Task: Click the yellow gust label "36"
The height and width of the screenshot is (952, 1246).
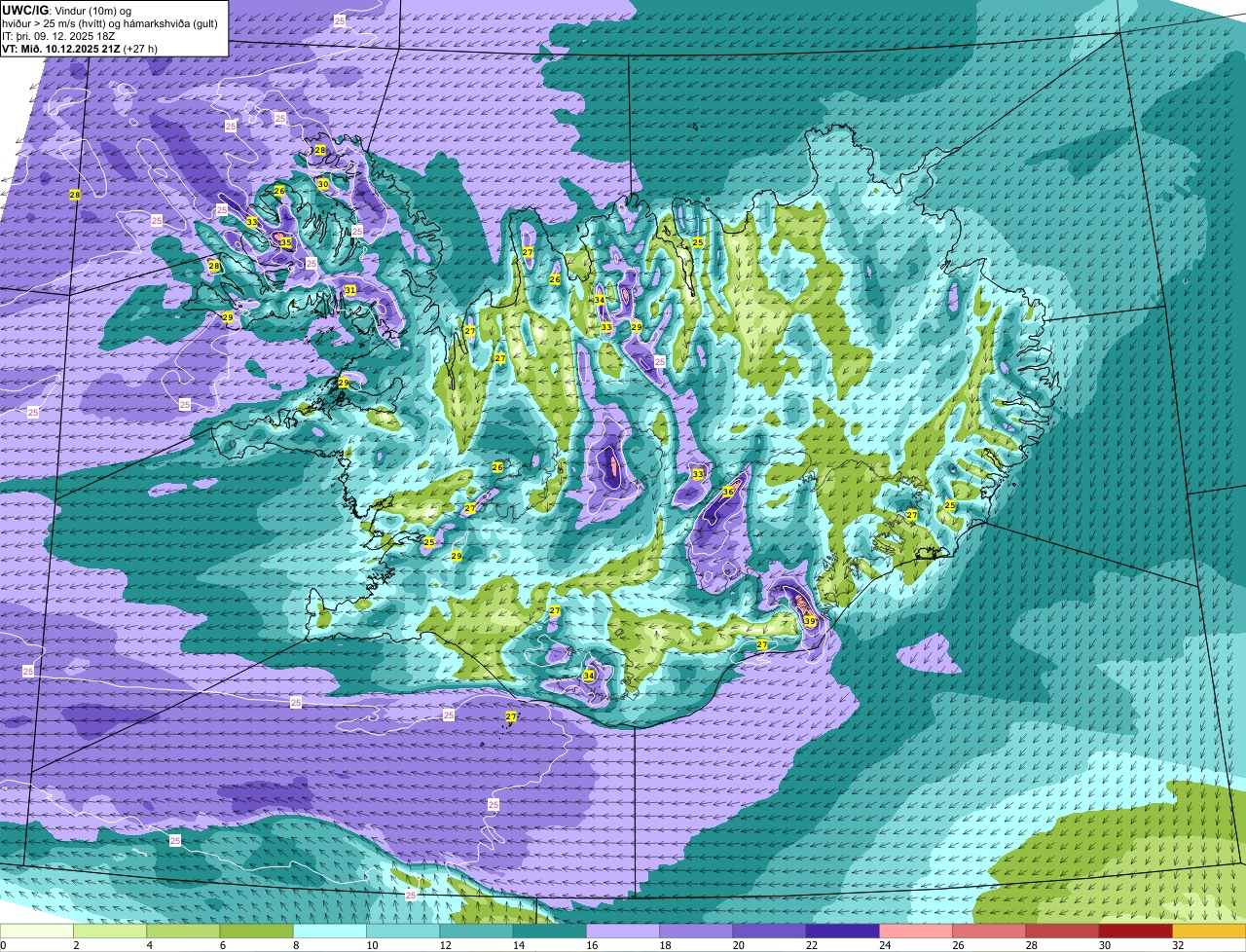Action: click(727, 493)
